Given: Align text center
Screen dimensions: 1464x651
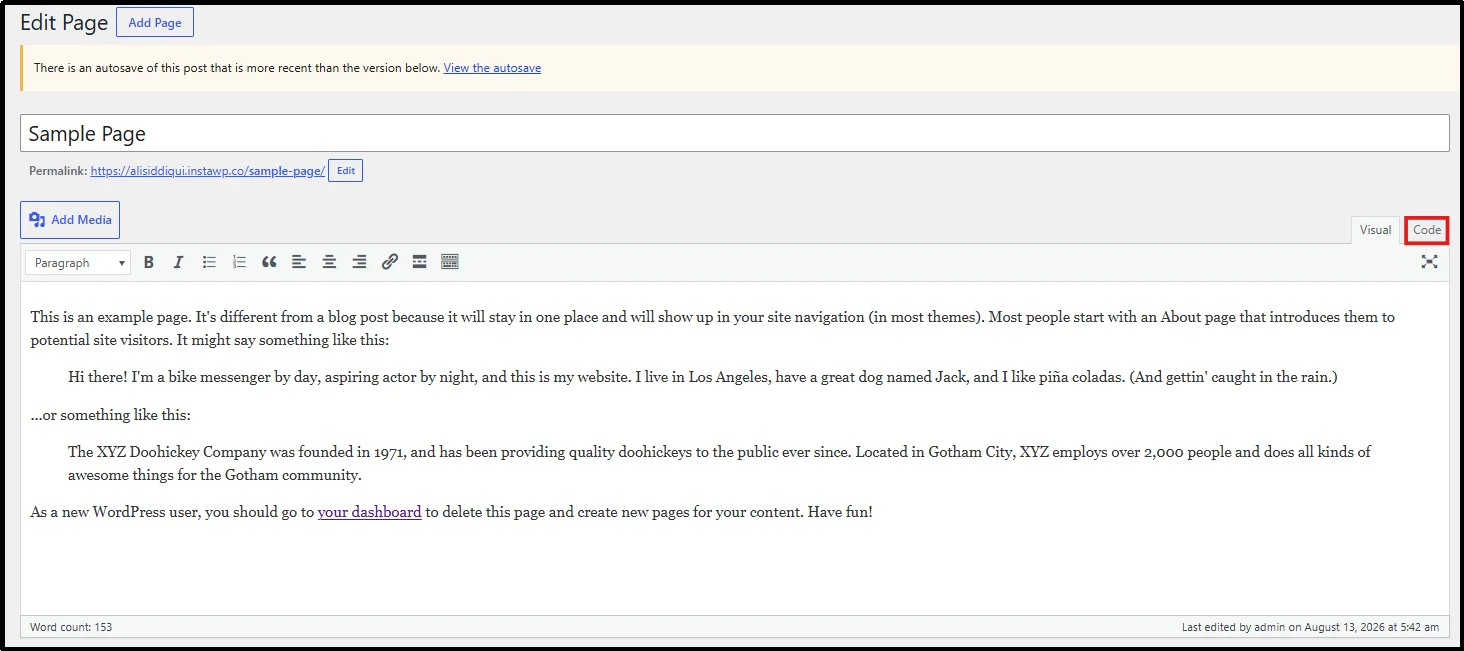Looking at the screenshot, I should 329,262.
